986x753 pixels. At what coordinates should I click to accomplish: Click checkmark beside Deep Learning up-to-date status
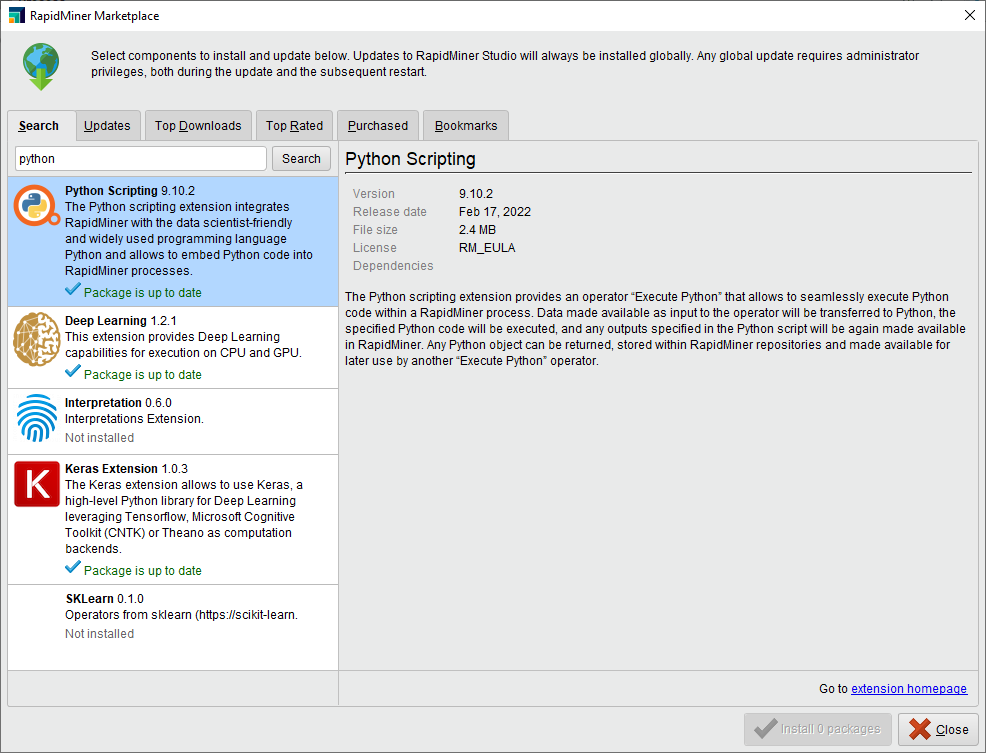72,371
